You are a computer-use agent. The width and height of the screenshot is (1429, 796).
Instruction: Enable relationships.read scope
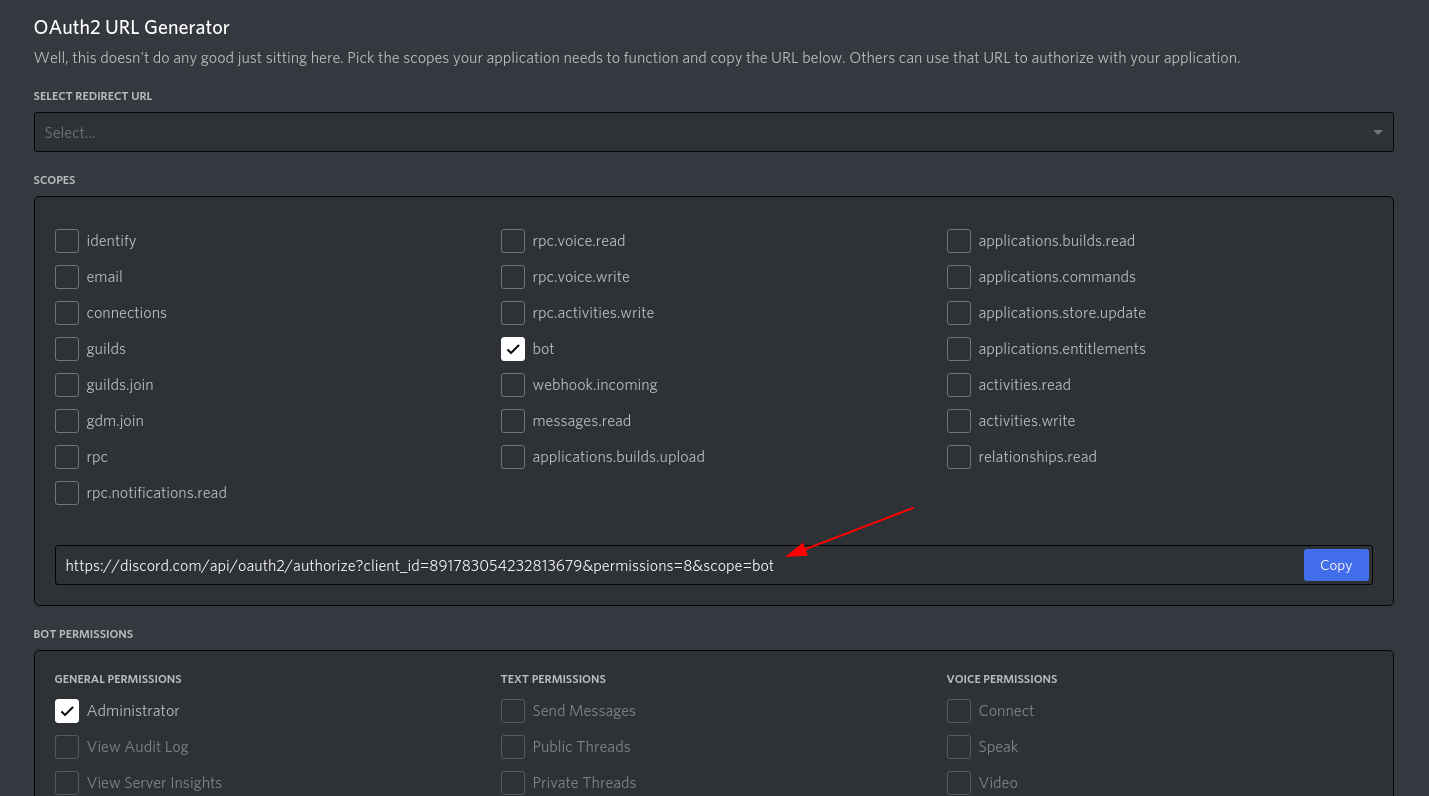pyautogui.click(x=959, y=457)
